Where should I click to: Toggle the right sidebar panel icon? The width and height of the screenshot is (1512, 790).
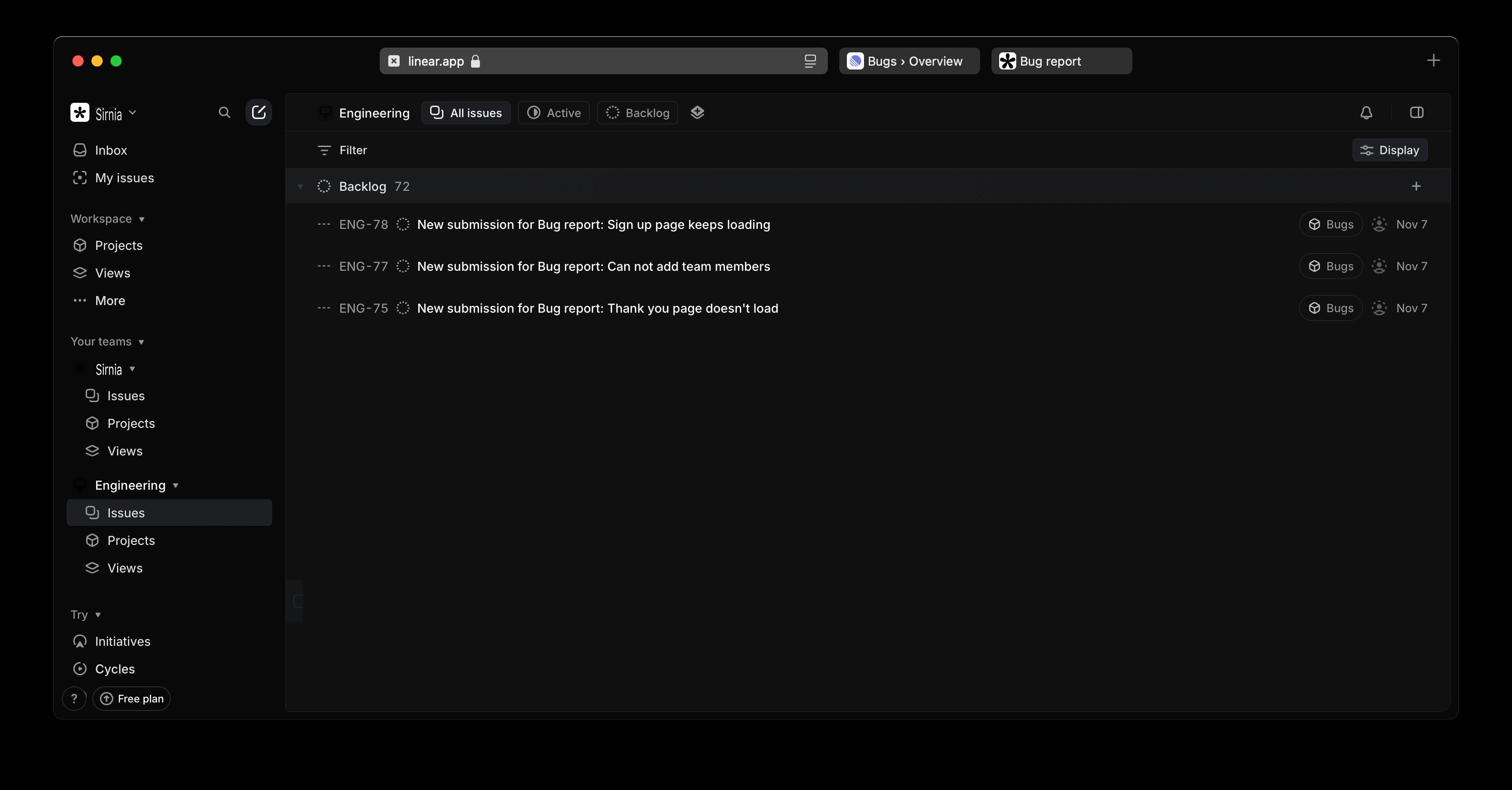pos(1416,113)
